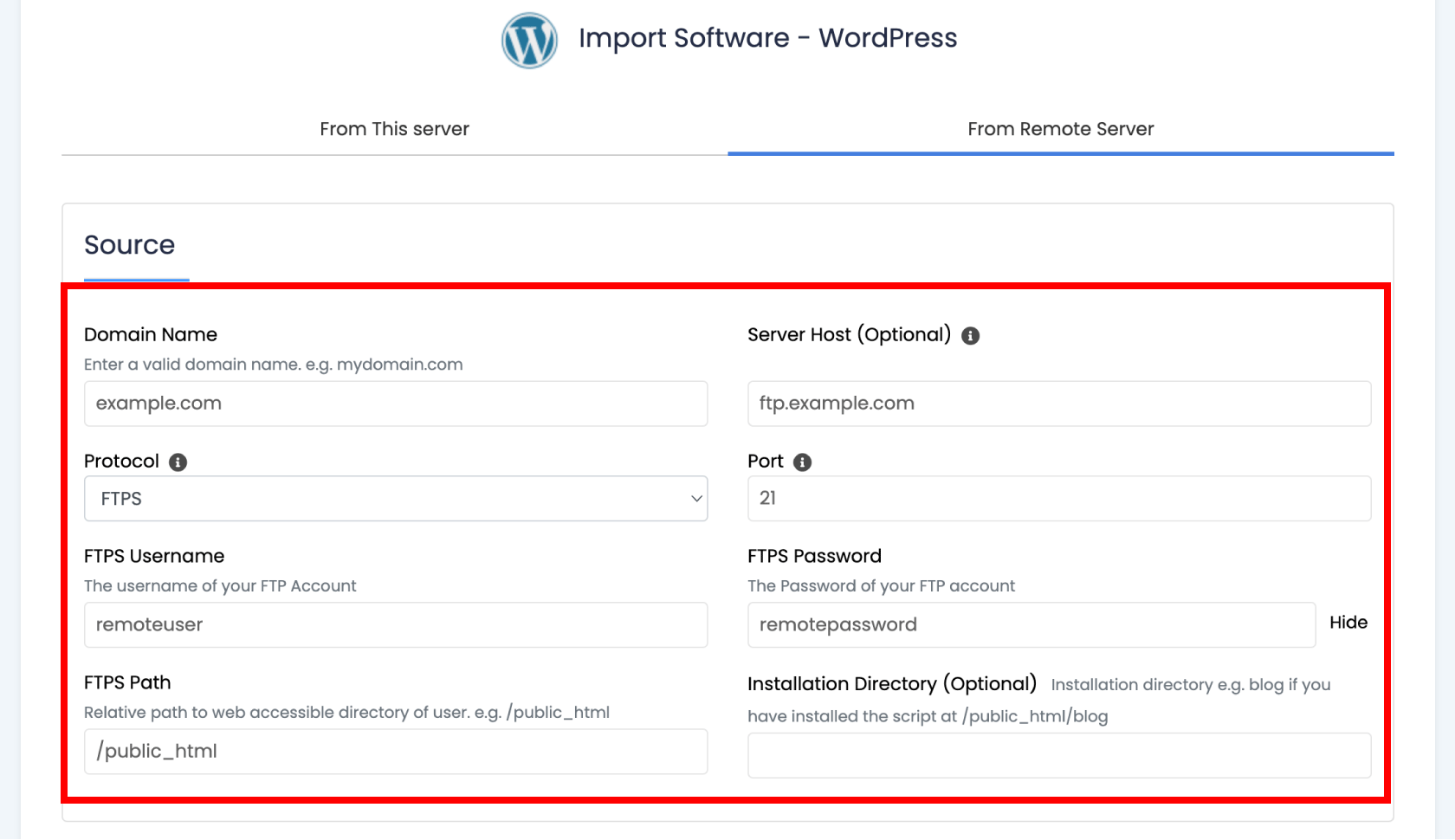1455x840 pixels.
Task: Click the Source section heading
Action: coord(129,245)
